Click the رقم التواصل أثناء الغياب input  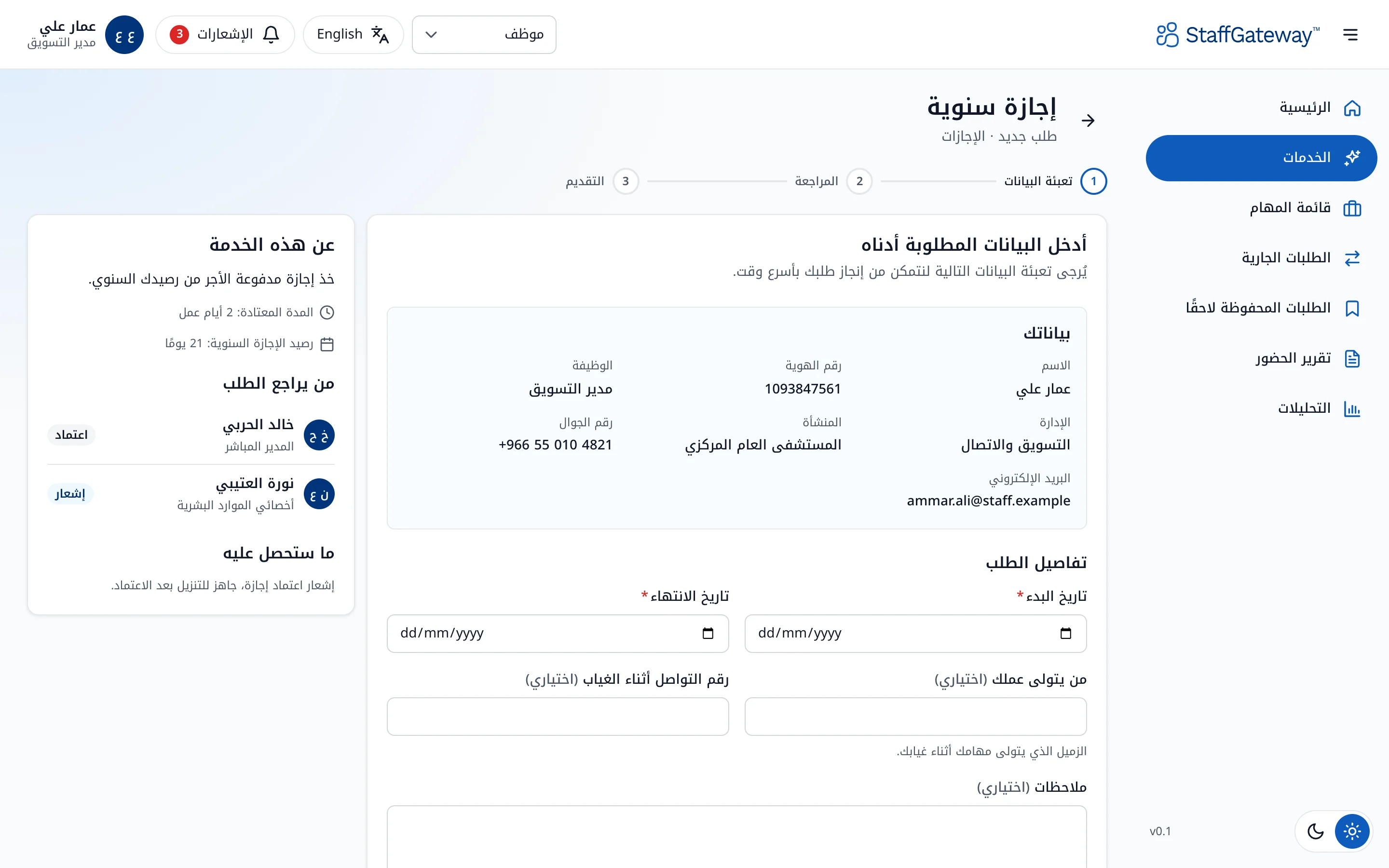[x=558, y=717]
